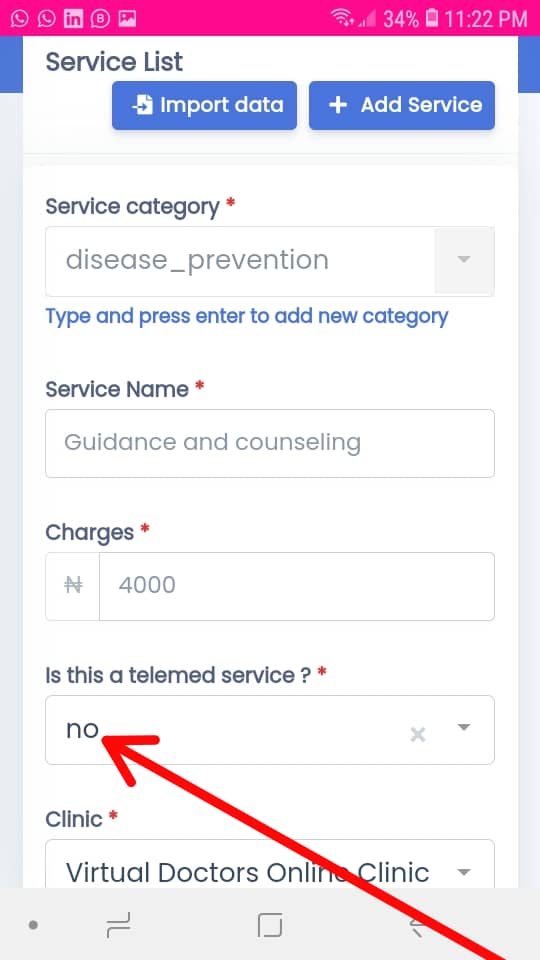540x960 pixels.
Task: Clear the telemed selection with the x icon
Action: (x=418, y=734)
